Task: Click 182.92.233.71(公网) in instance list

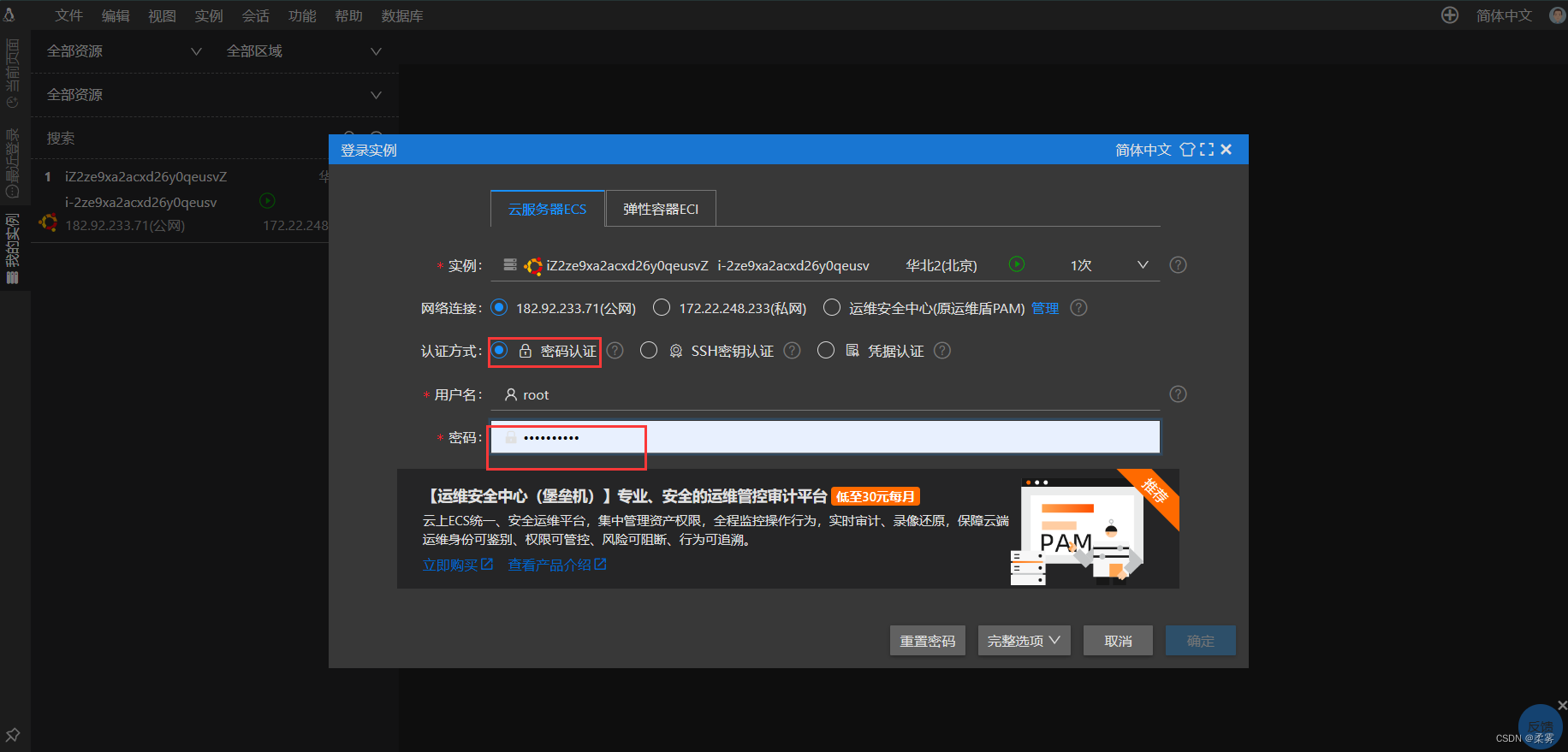Action: point(125,226)
